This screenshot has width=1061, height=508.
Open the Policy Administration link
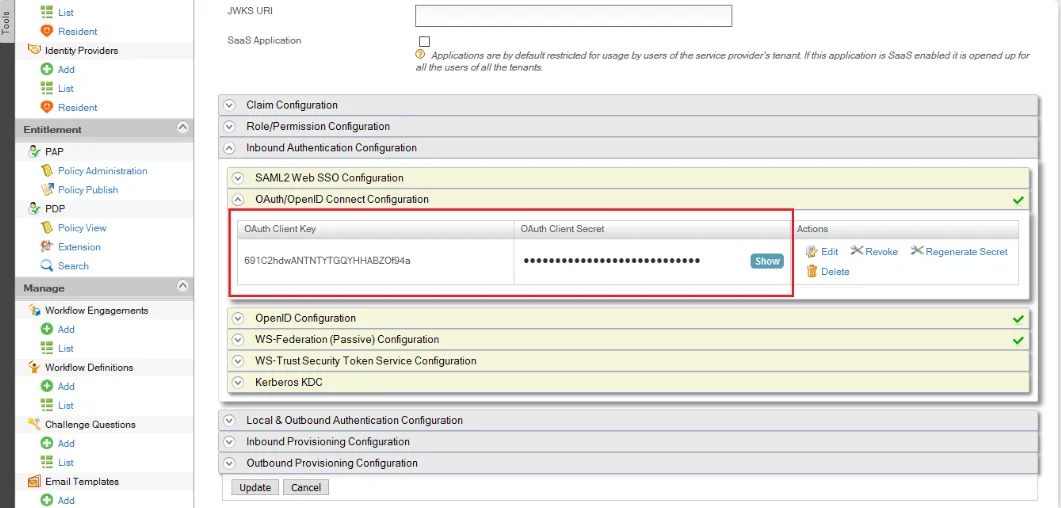tap(103, 171)
